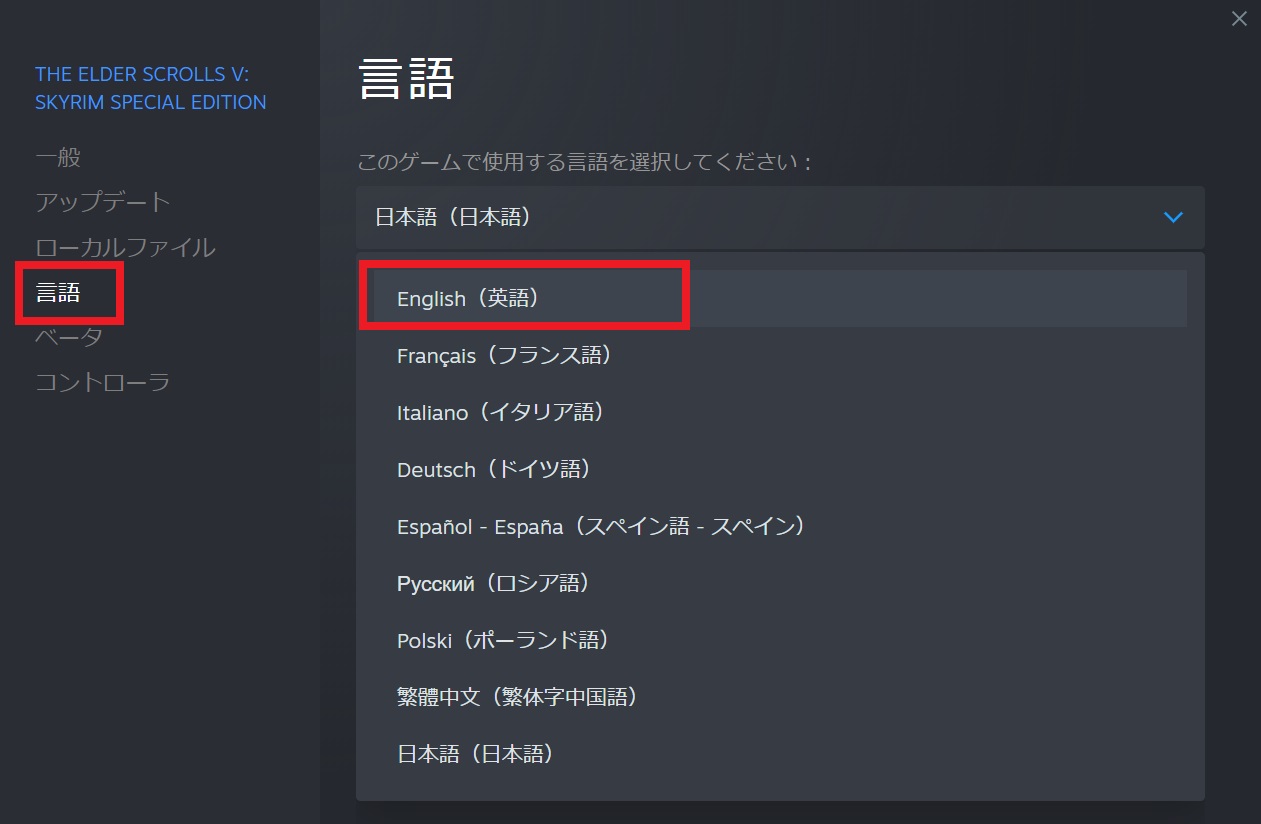Choose Русский（ロシア語）from the list
Screen dimensions: 1261x824
(780, 583)
